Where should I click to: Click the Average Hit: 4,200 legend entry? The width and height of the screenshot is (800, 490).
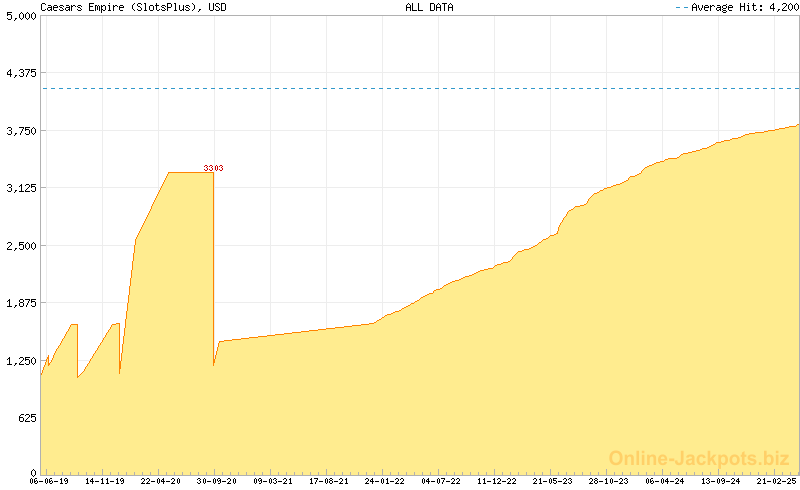click(x=738, y=7)
